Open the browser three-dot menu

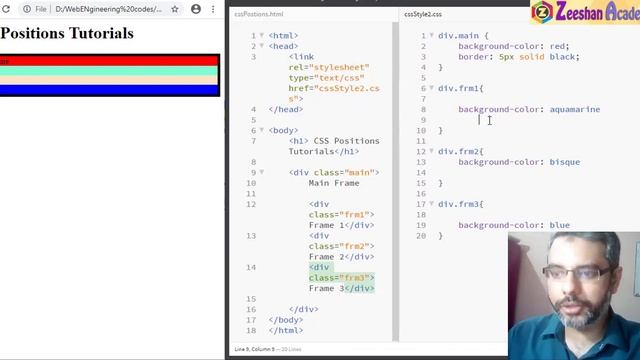coord(213,9)
